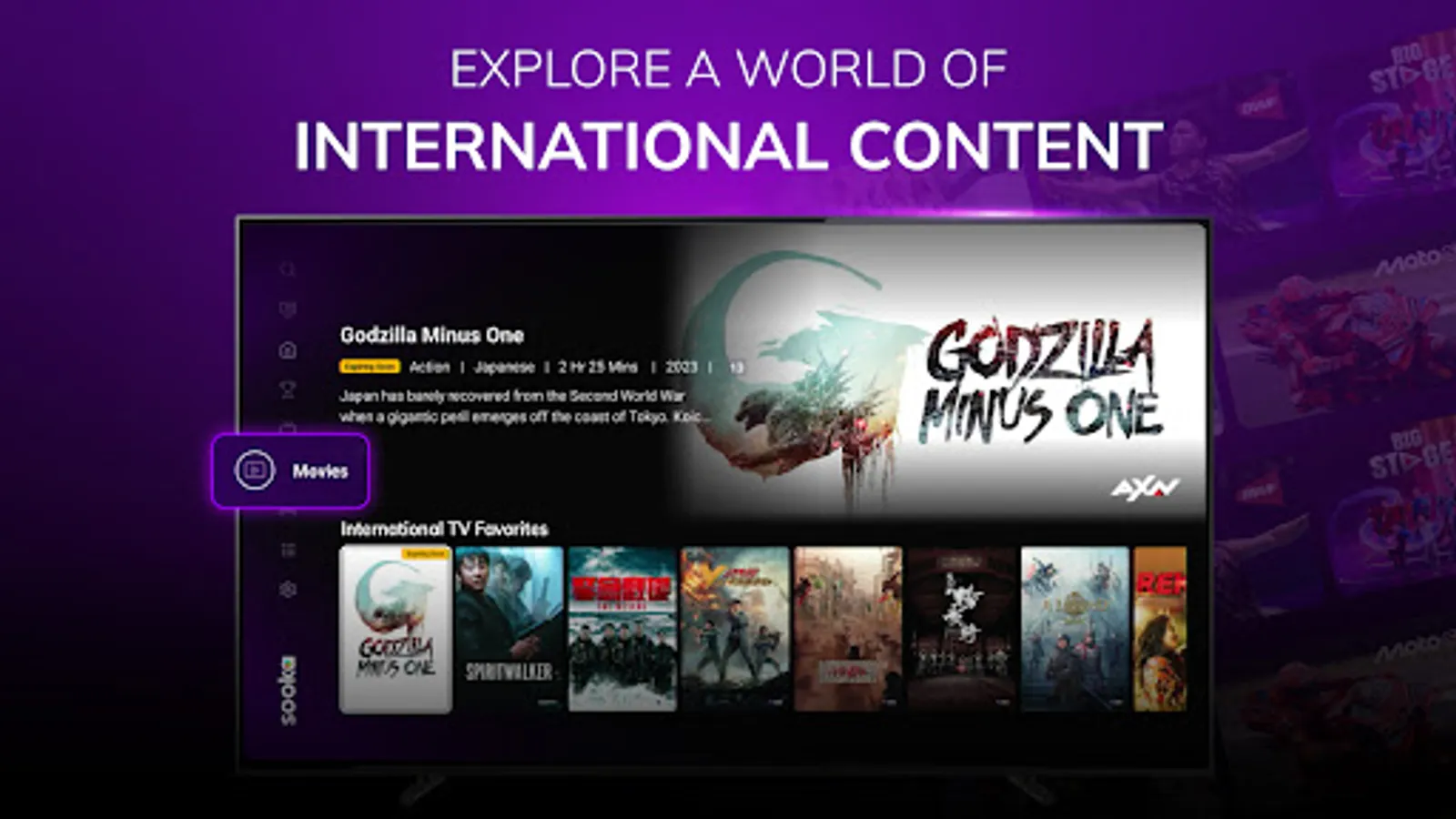Click the Godzilla Minus One title link
Viewport: 1456px width, 819px height.
pyautogui.click(x=431, y=335)
